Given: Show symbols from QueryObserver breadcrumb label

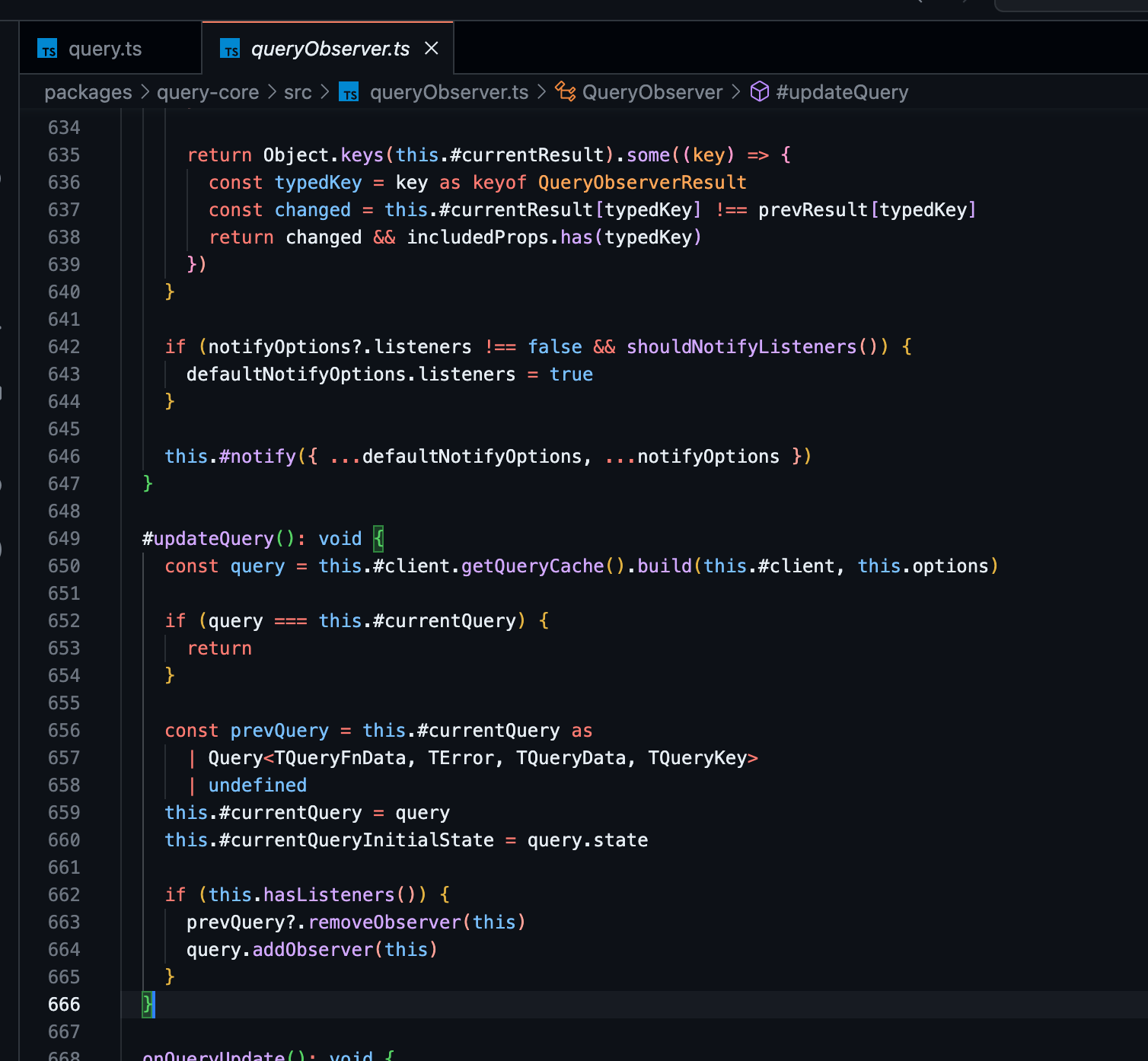Looking at the screenshot, I should tap(652, 93).
